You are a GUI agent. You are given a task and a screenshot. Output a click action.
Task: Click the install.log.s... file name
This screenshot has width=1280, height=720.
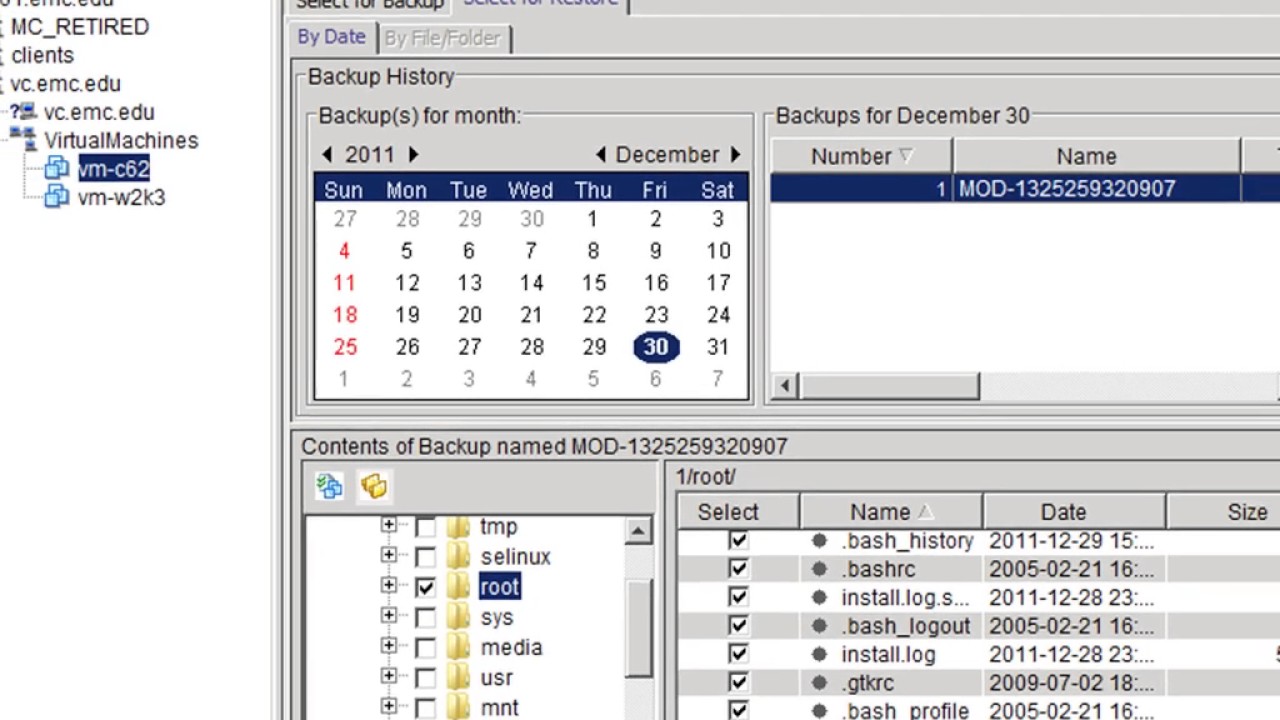905,598
